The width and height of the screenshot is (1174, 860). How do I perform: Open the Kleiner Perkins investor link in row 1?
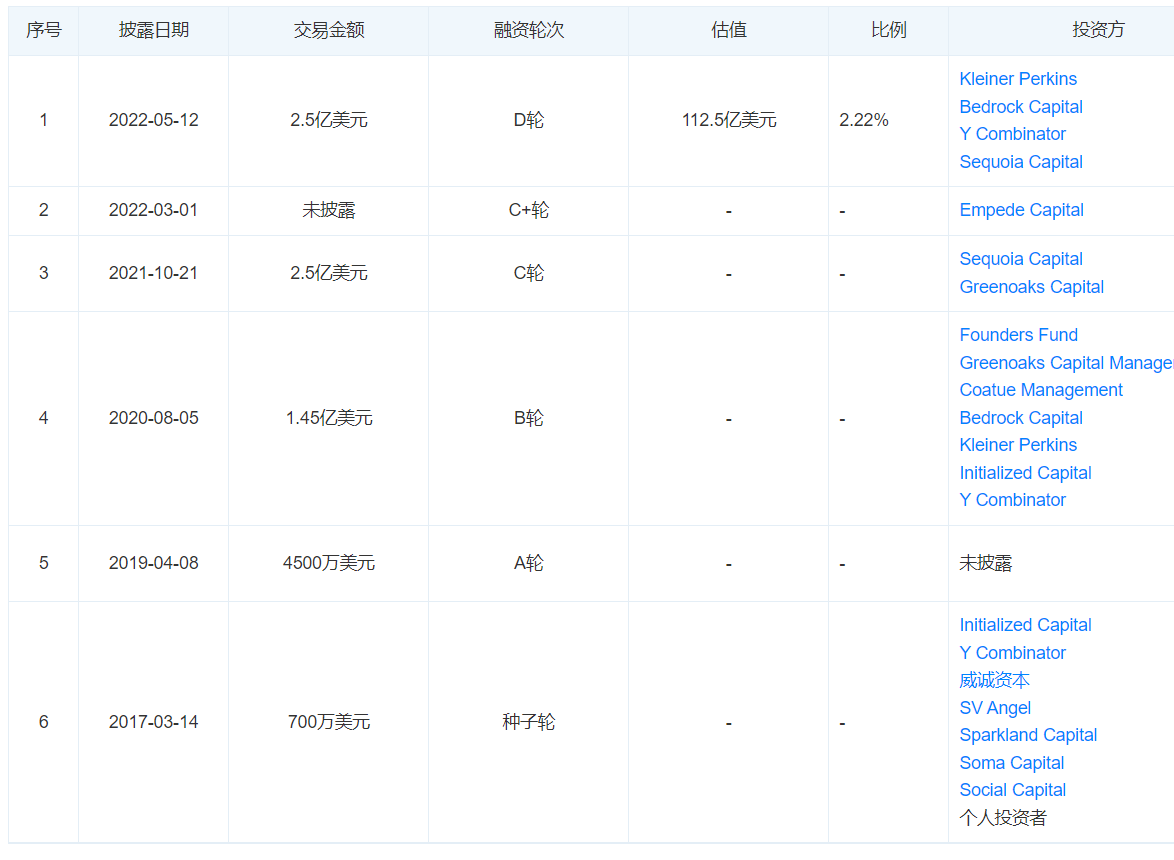click(1018, 79)
